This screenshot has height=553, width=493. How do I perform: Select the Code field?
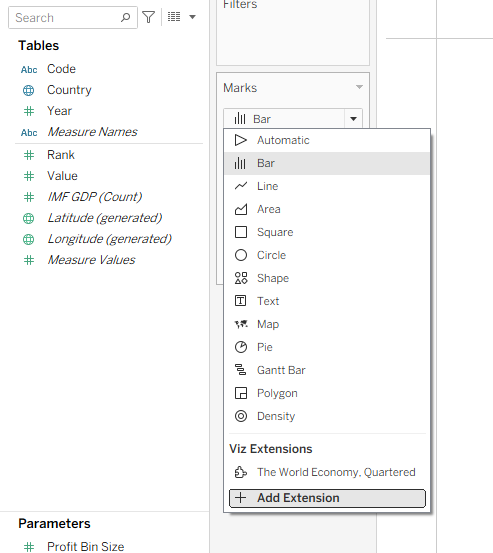tap(61, 69)
